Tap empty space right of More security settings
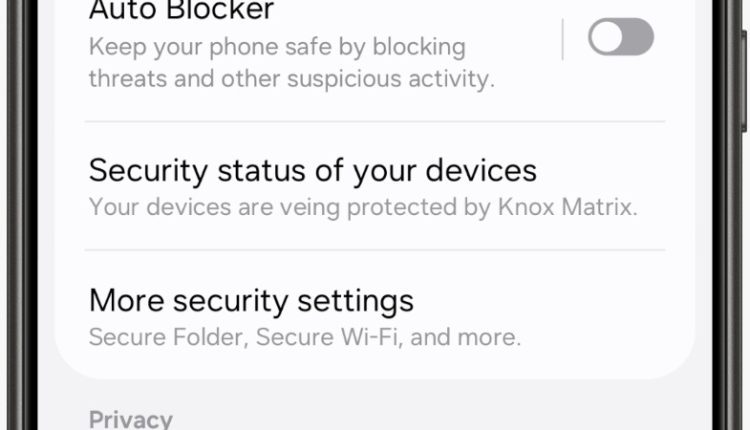 560,300
